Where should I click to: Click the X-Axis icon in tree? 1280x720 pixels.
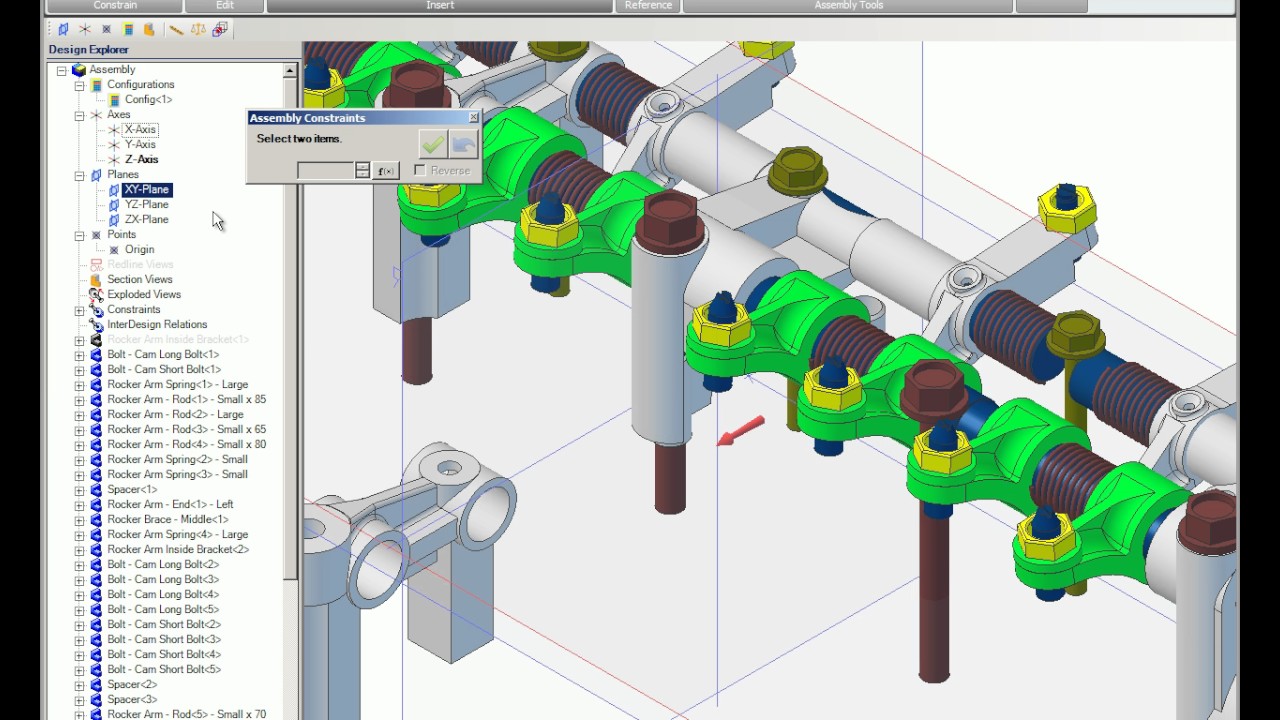[114, 130]
